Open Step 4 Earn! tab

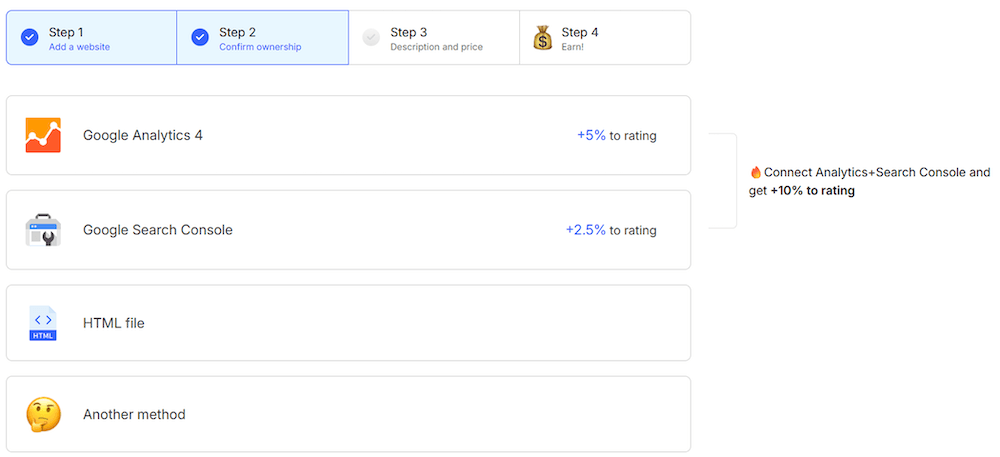(605, 38)
